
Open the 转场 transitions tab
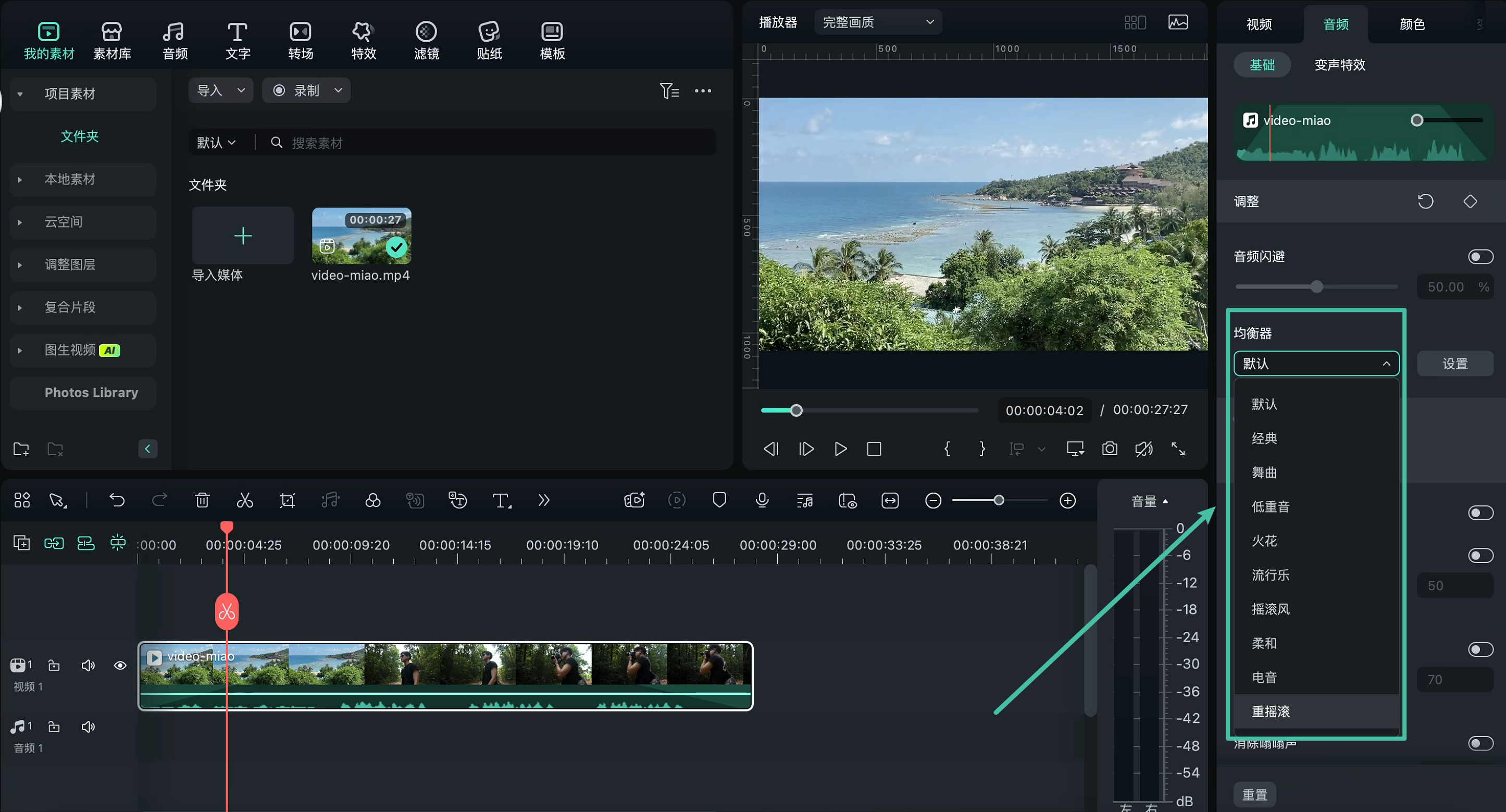coord(301,41)
